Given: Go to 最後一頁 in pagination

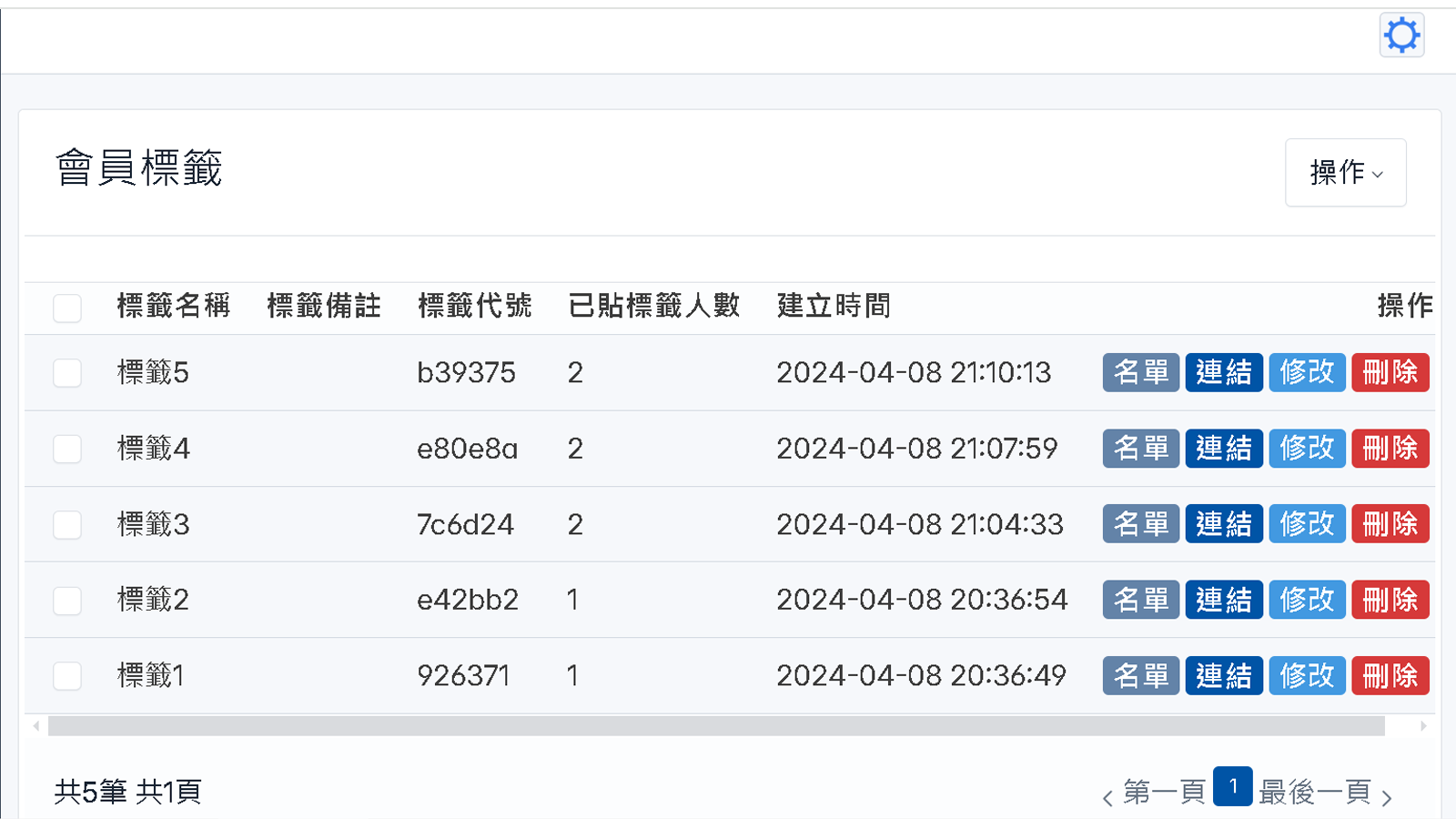Looking at the screenshot, I should click(1315, 792).
